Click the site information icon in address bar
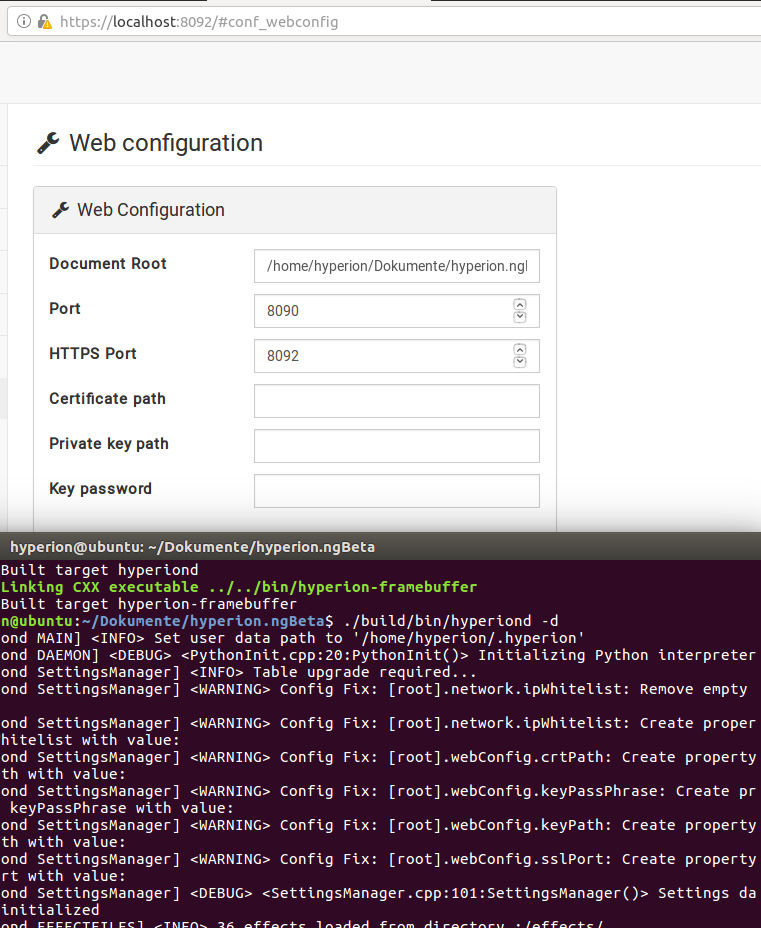 (24, 22)
